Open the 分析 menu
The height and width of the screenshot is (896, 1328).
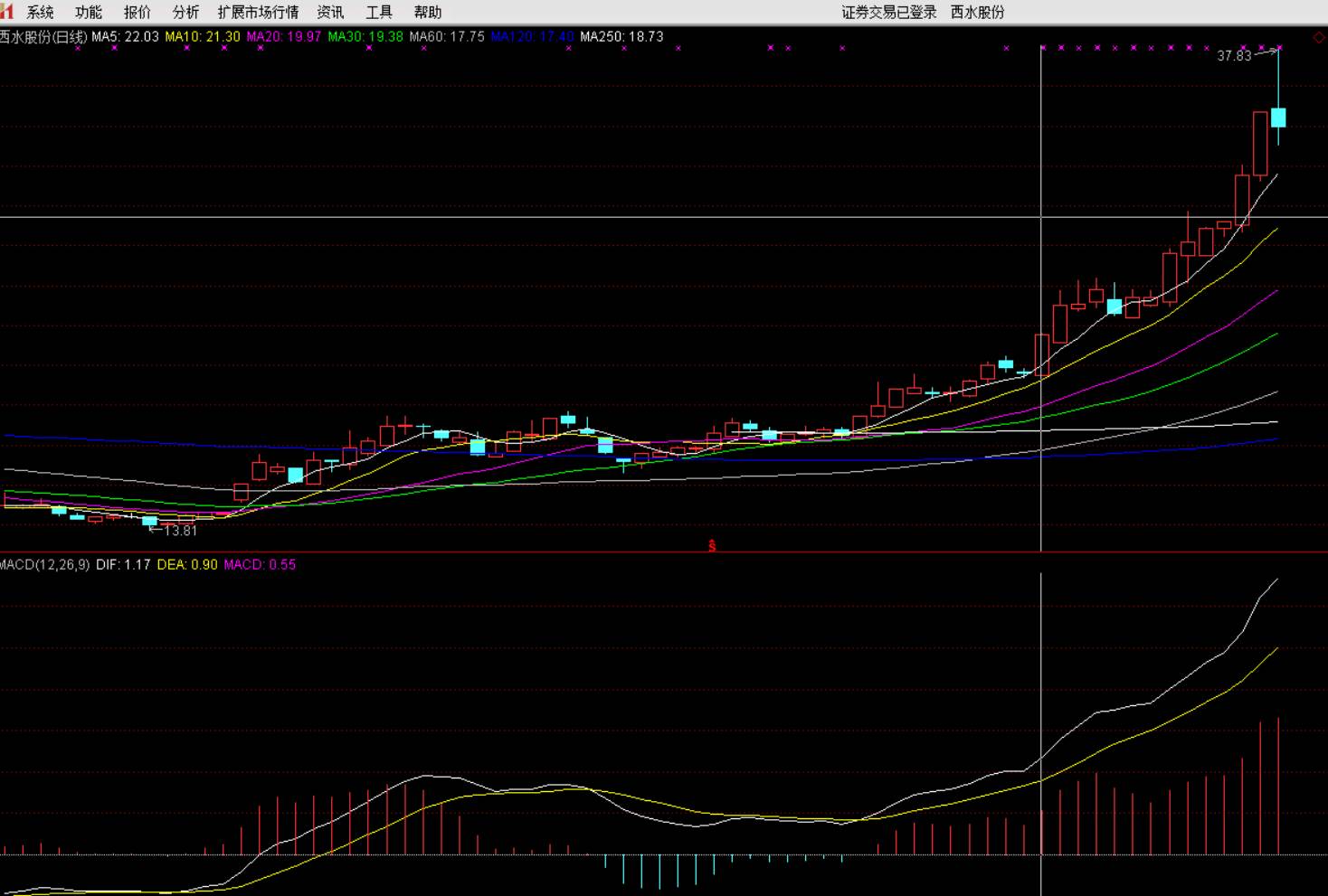[x=186, y=12]
